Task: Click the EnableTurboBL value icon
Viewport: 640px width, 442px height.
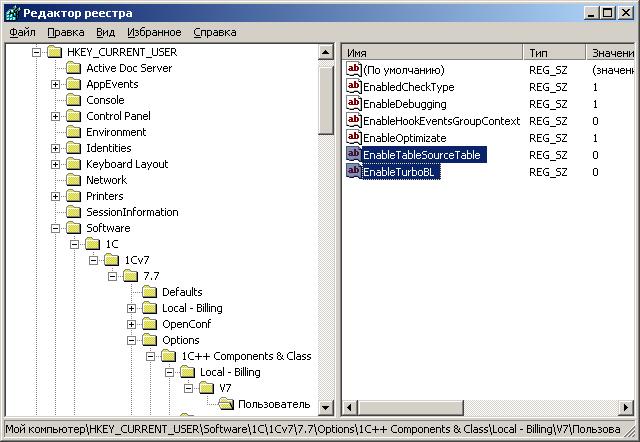Action: (x=354, y=172)
